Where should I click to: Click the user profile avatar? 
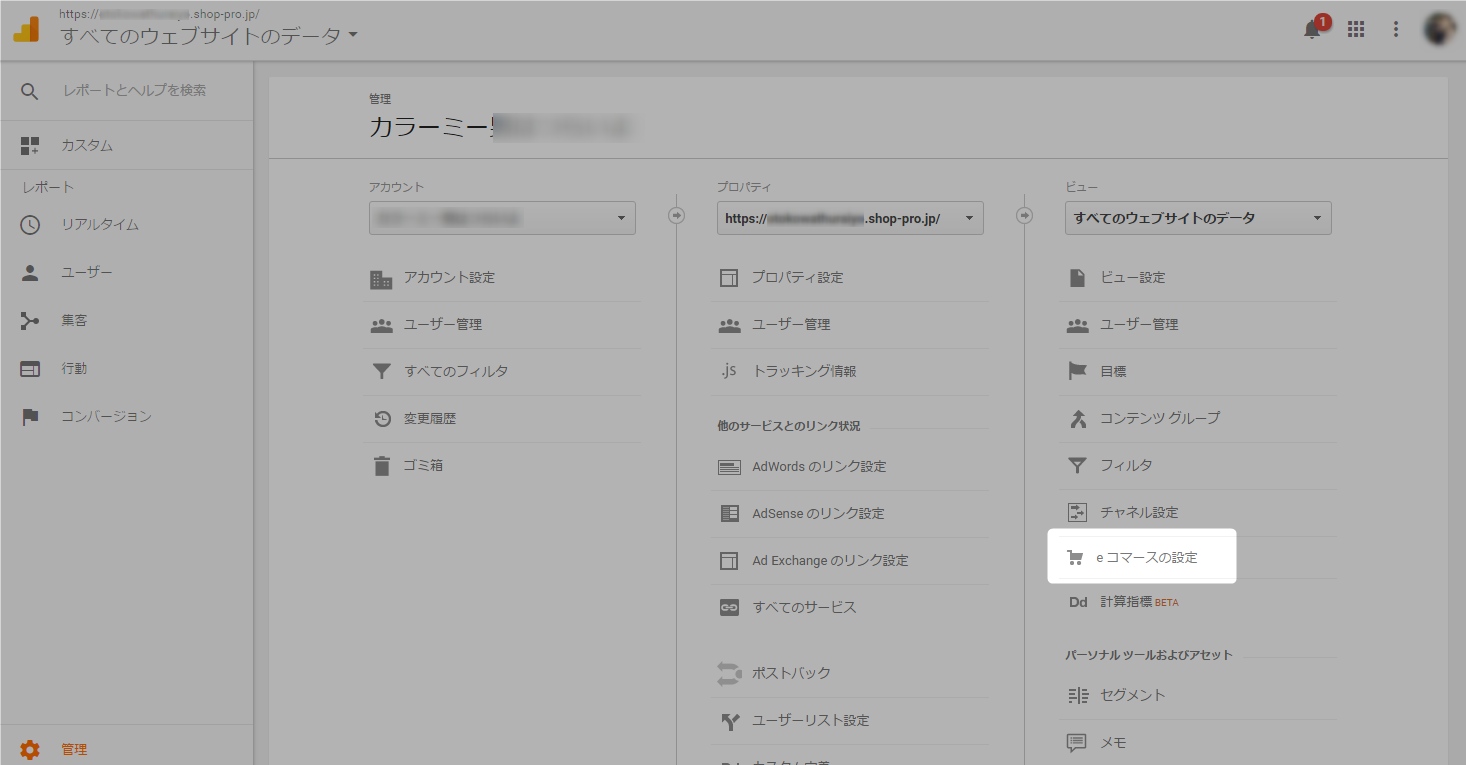1440,29
